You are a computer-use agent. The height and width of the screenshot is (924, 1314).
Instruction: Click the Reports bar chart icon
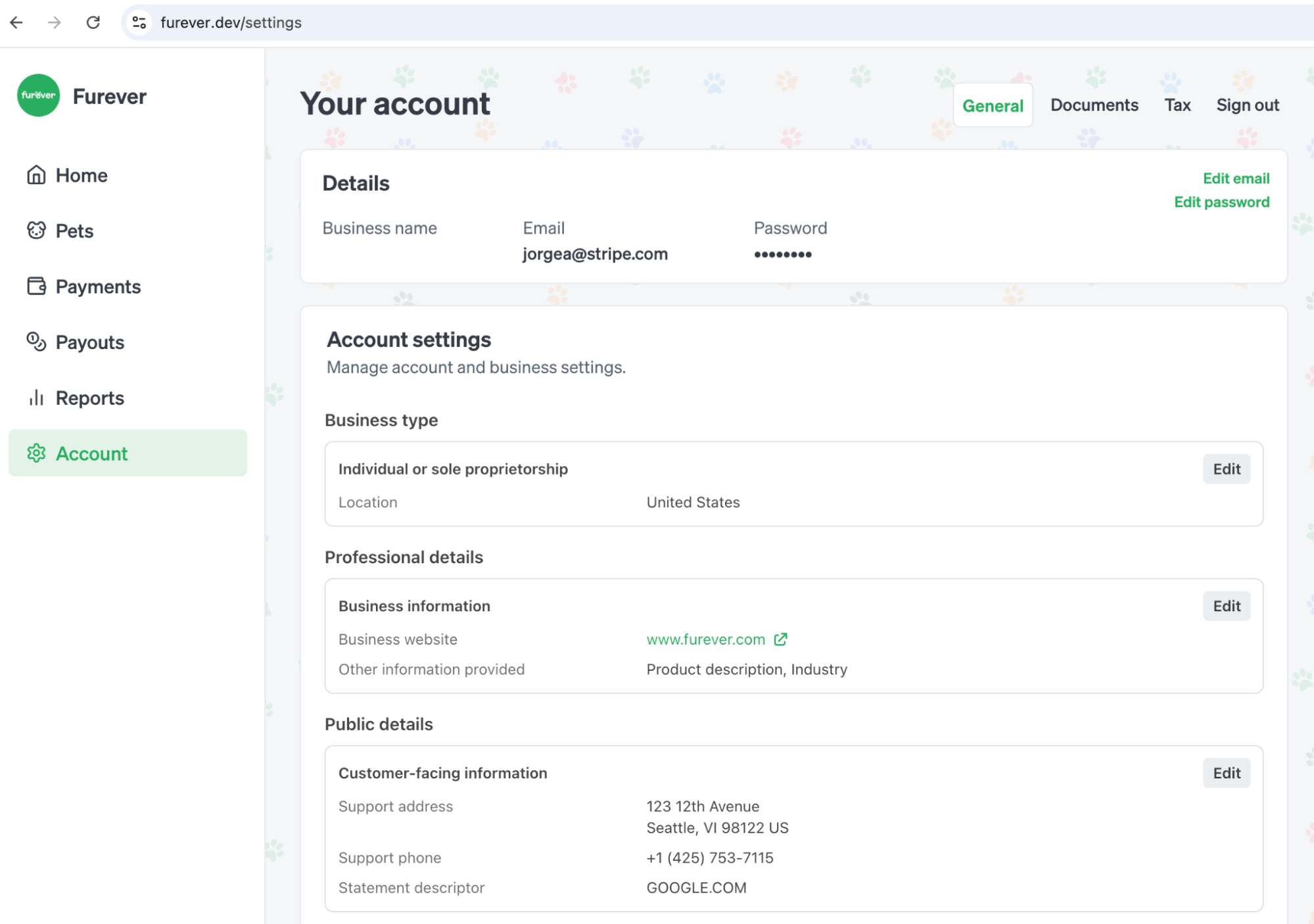click(x=36, y=398)
